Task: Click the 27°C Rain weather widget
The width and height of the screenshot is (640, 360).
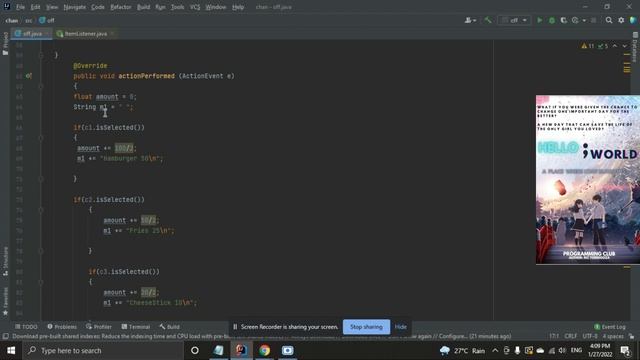Action: [x=462, y=351]
